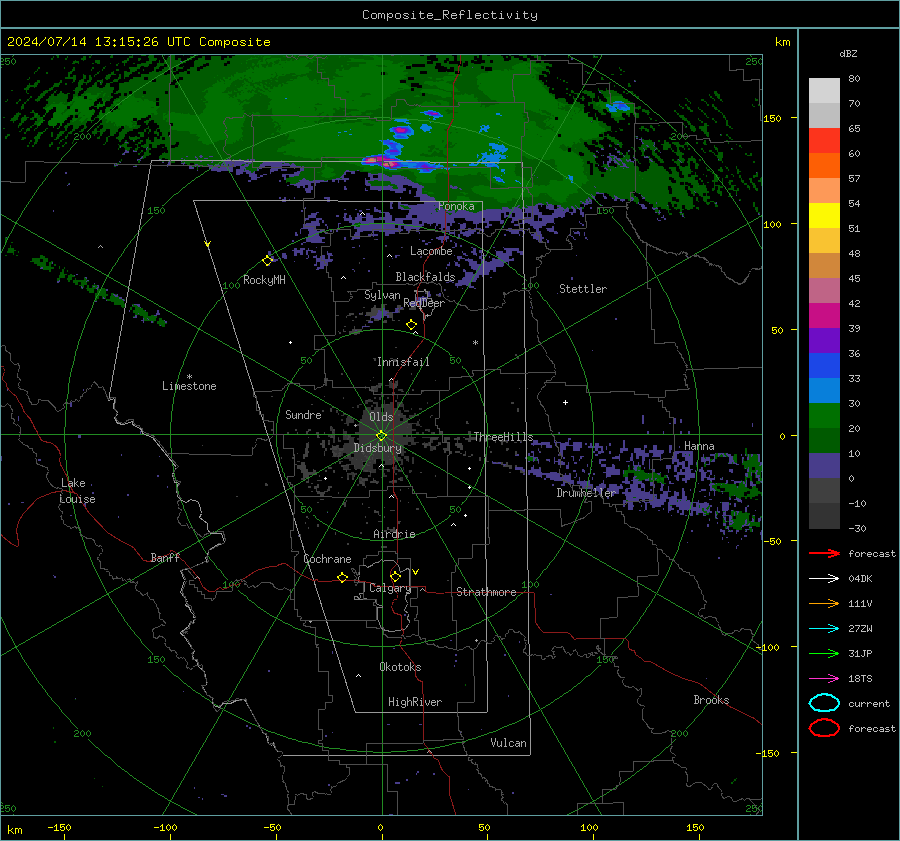
Task: Click the ThreeHills town label
Action: (503, 437)
